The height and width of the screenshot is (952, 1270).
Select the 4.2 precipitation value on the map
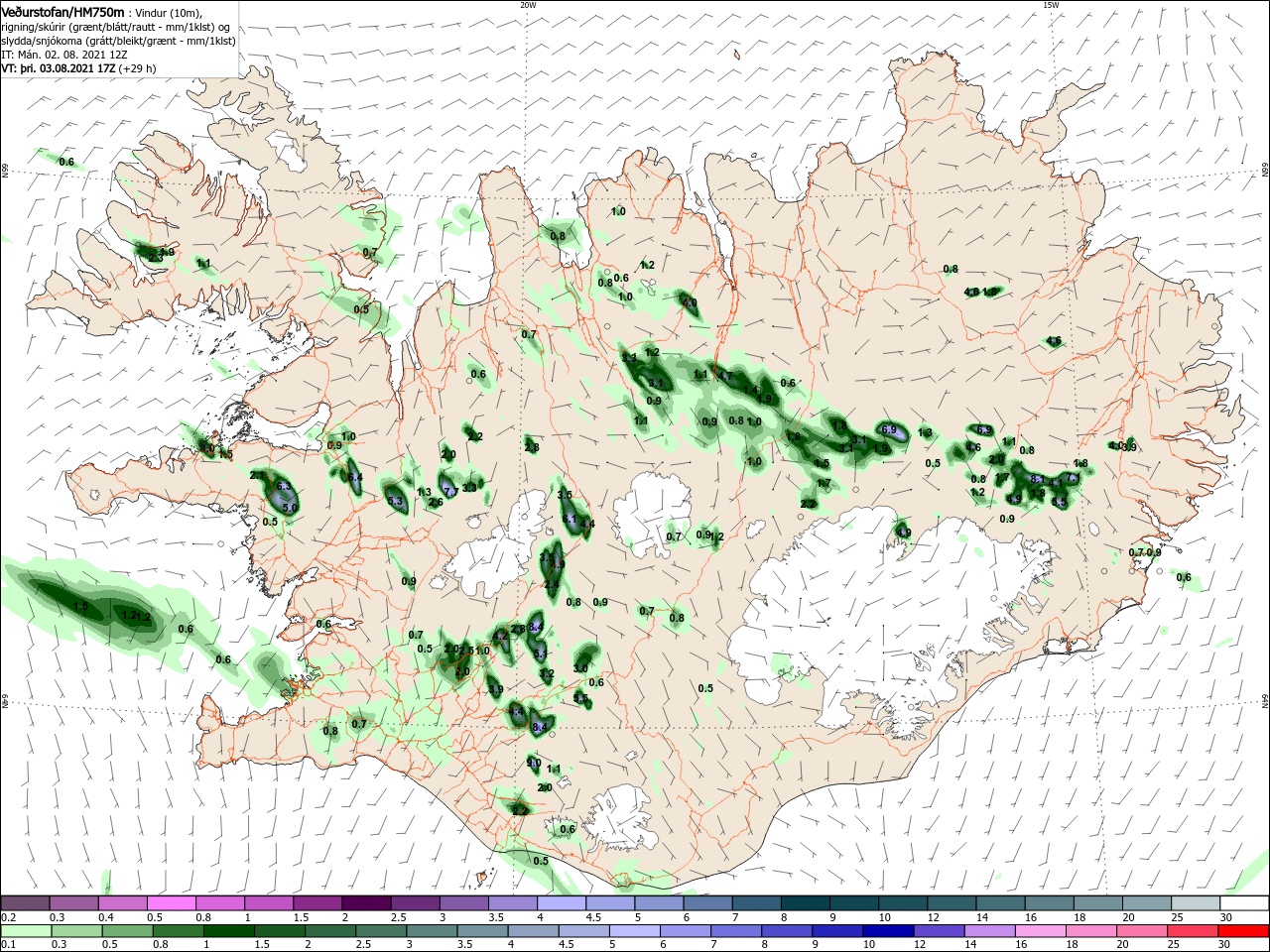point(500,637)
